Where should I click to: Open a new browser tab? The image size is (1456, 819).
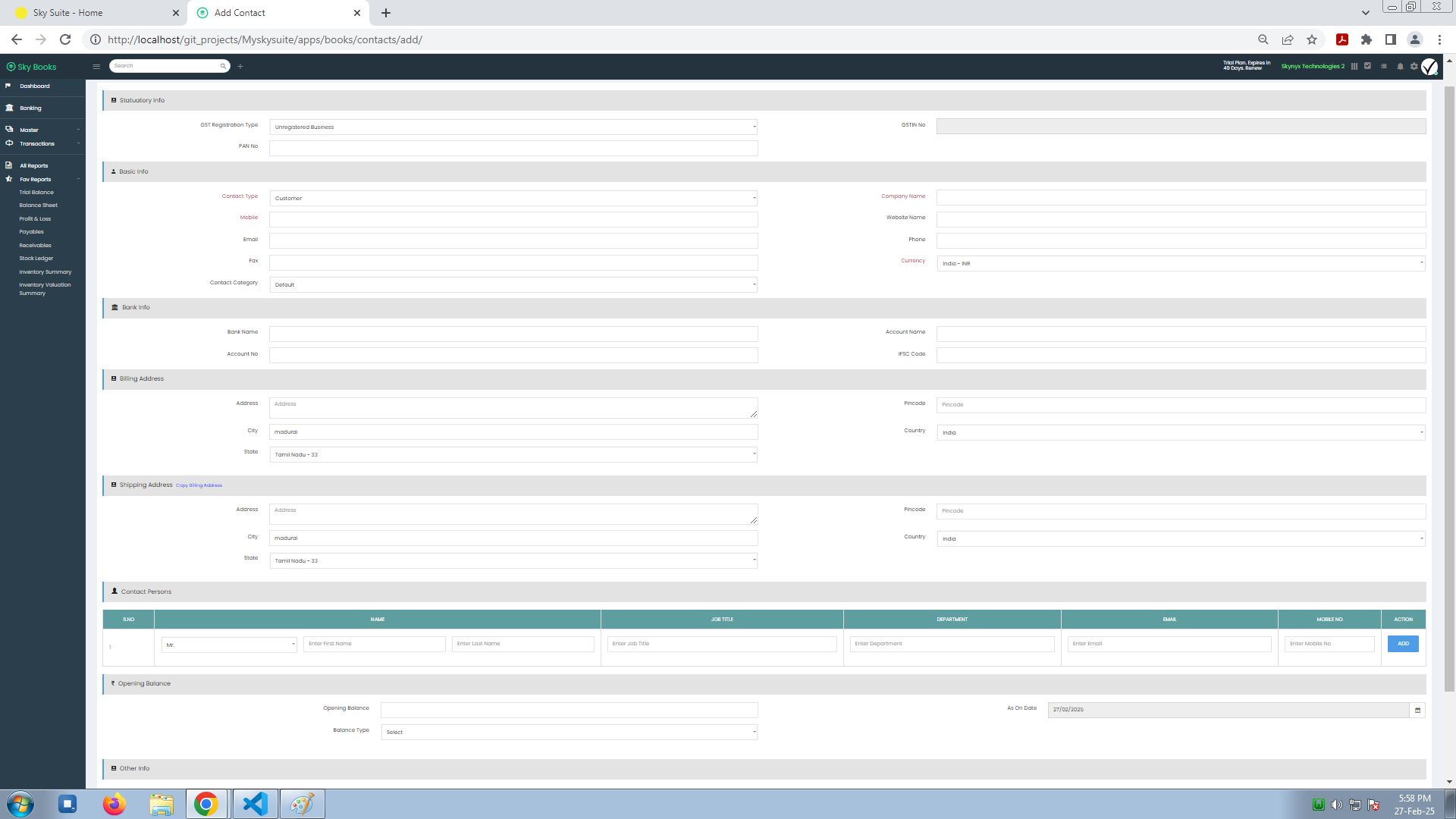386,13
